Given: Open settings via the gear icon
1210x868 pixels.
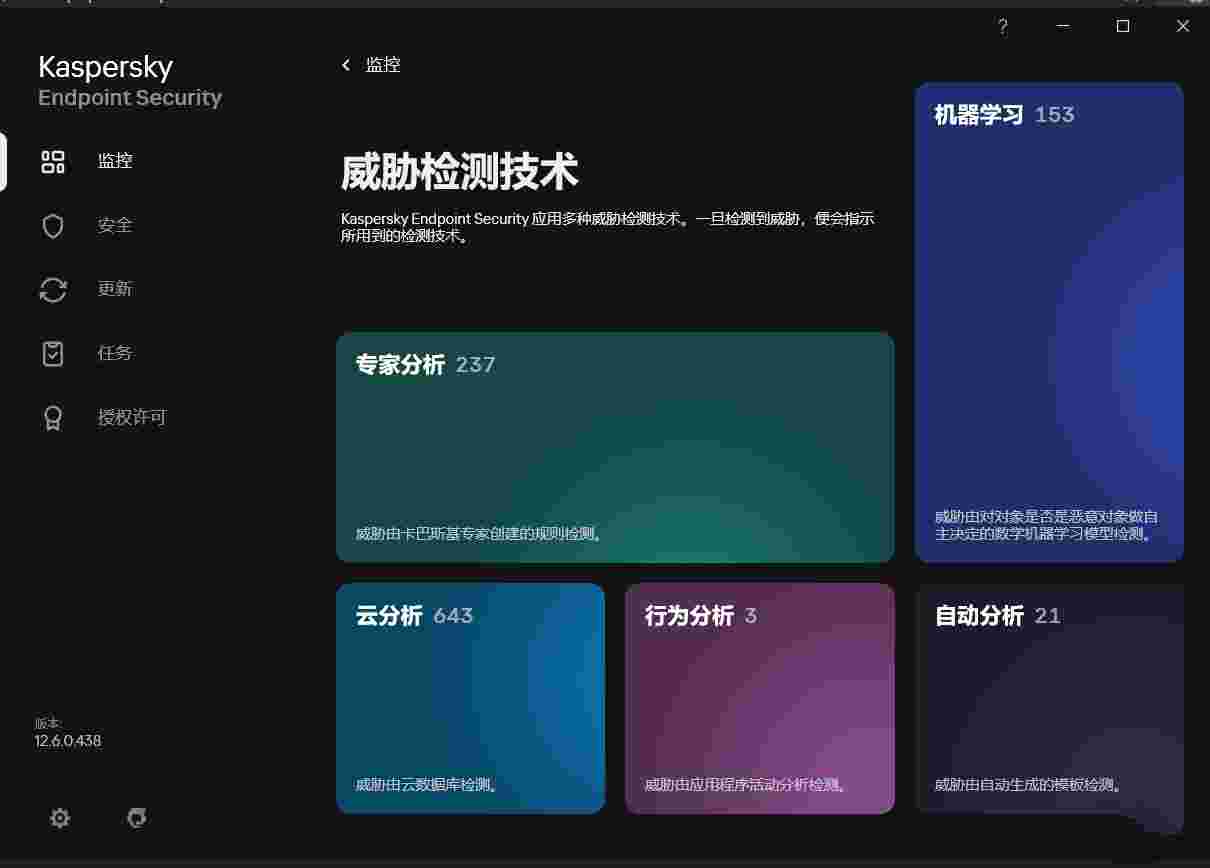Looking at the screenshot, I should (60, 818).
